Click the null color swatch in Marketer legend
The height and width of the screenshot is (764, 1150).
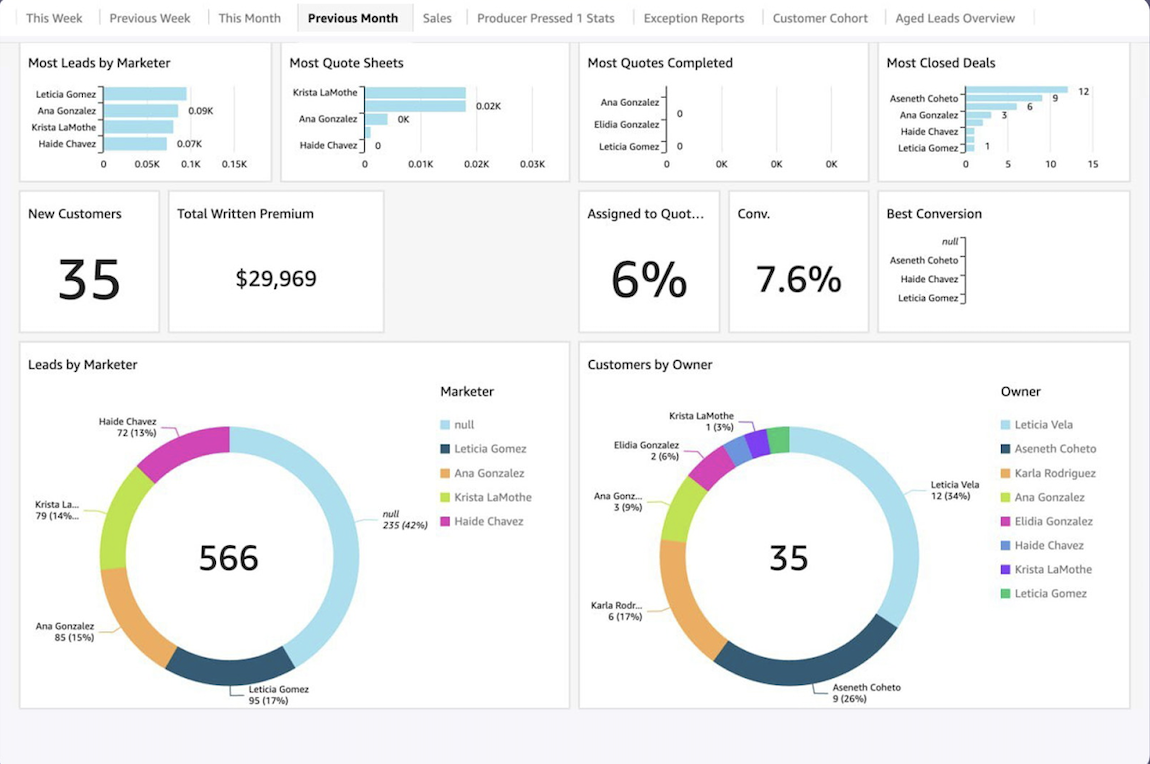click(x=446, y=425)
